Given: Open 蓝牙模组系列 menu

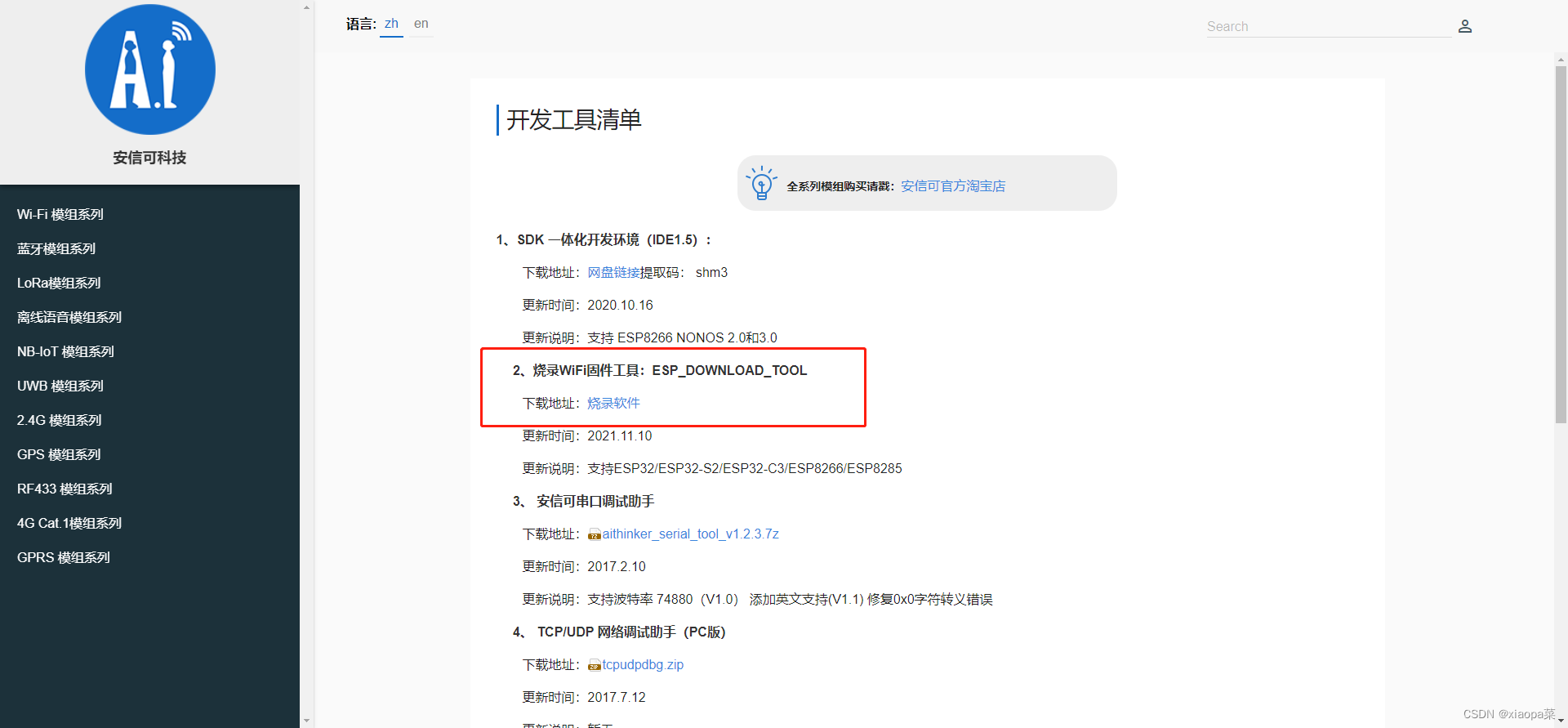Looking at the screenshot, I should pos(56,248).
